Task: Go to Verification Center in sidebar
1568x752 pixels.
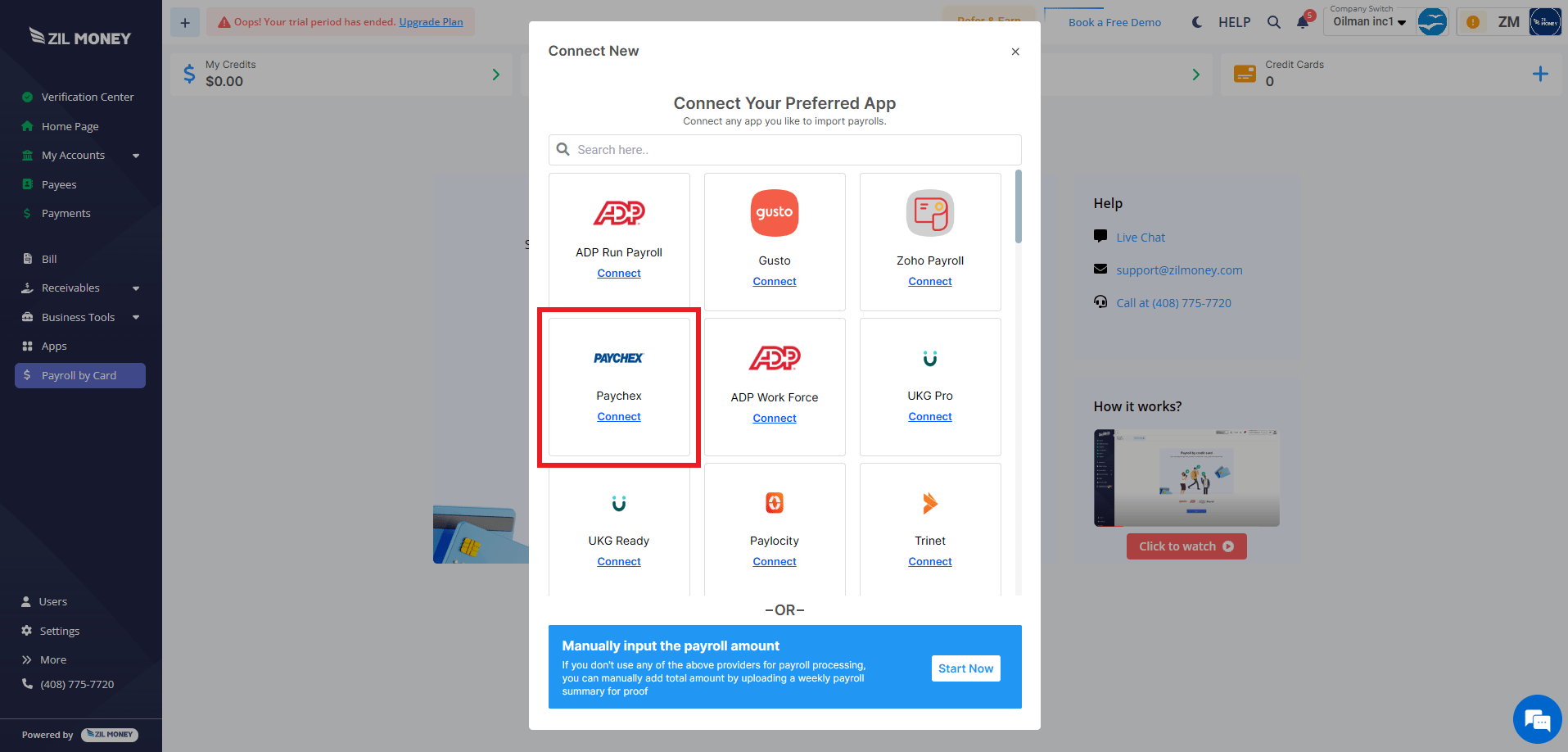Action: (87, 97)
